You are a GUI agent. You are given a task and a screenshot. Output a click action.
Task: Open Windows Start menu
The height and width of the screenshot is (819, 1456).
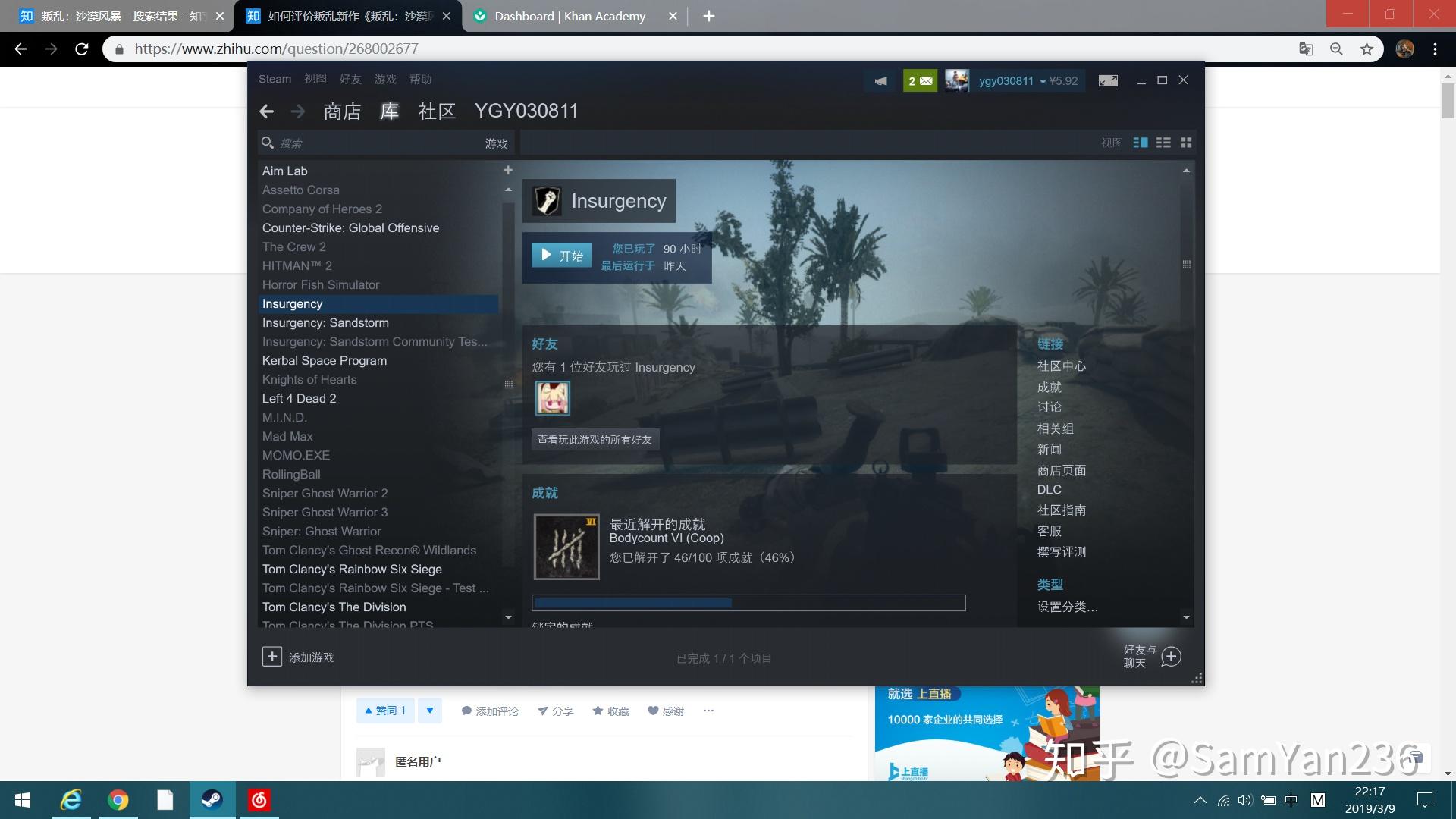click(23, 800)
